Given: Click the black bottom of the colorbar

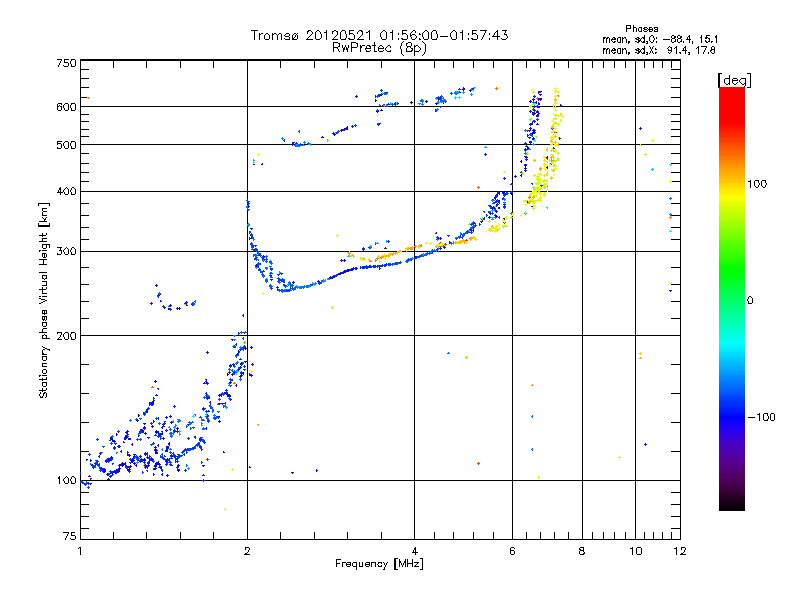Looking at the screenshot, I should pyautogui.click(x=732, y=503).
